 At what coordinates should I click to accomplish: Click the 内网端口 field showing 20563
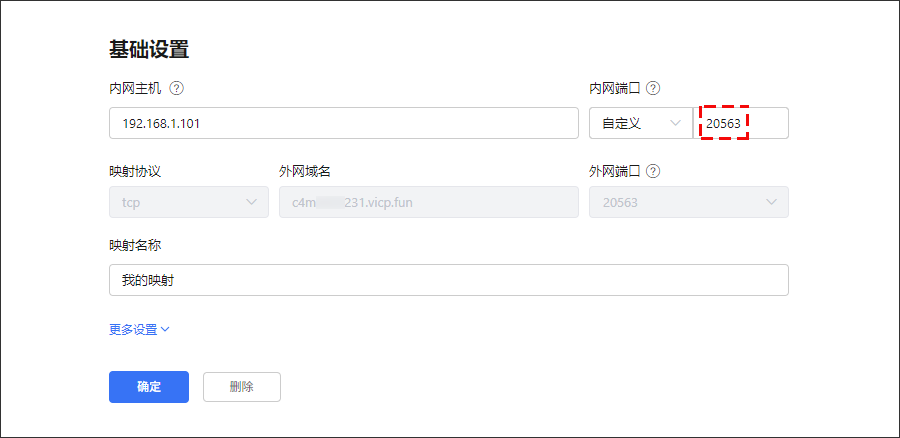coord(742,123)
